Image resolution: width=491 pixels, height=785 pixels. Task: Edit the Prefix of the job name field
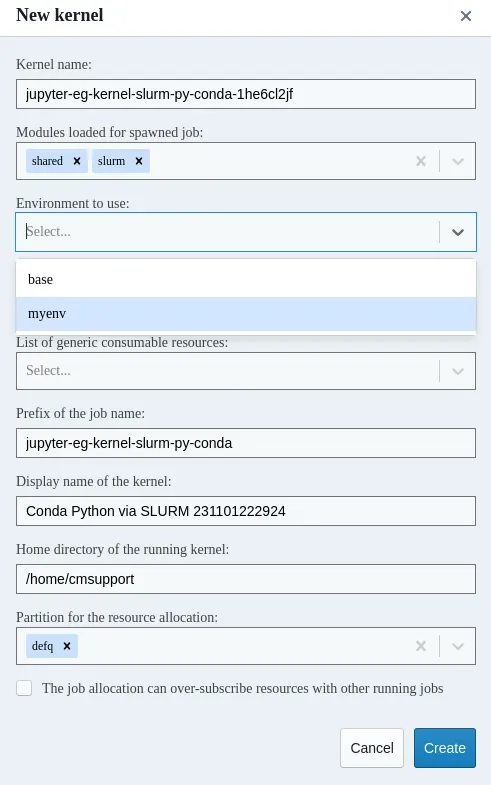pyautogui.click(x=246, y=443)
